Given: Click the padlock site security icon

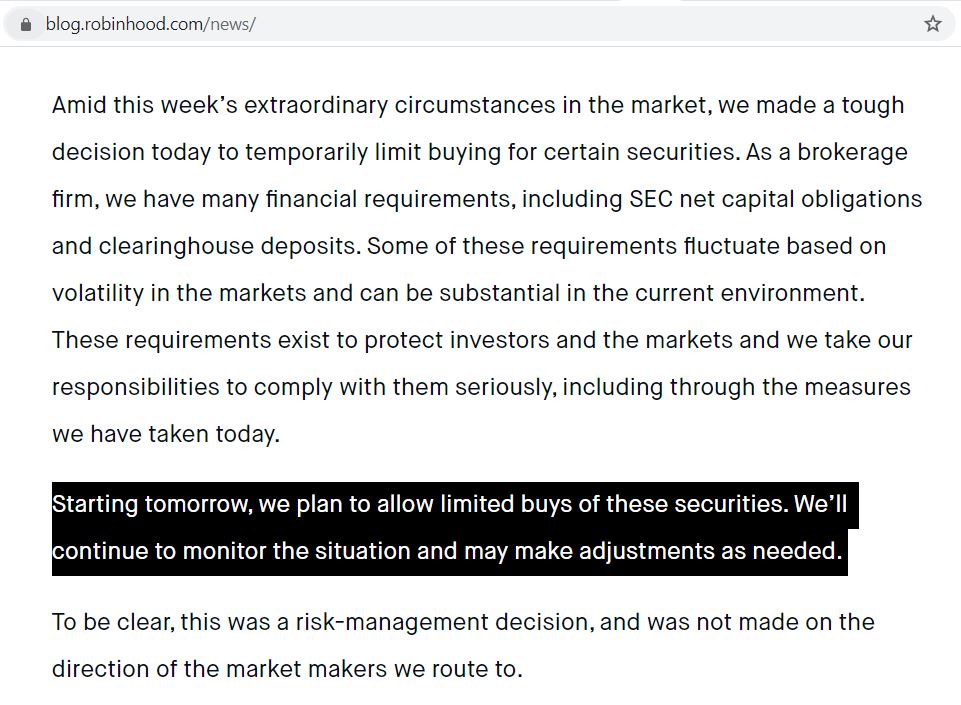Looking at the screenshot, I should (x=26, y=24).
